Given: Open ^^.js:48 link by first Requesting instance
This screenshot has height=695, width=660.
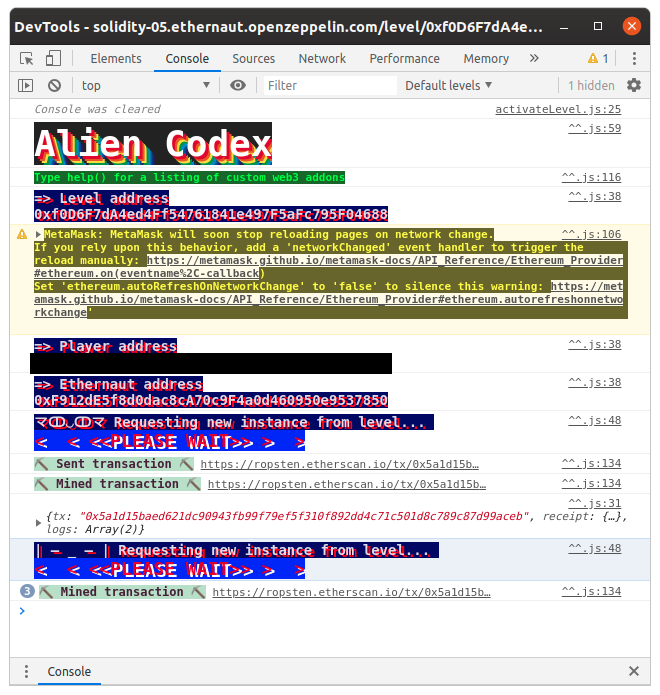Looking at the screenshot, I should pyautogui.click(x=594, y=420).
